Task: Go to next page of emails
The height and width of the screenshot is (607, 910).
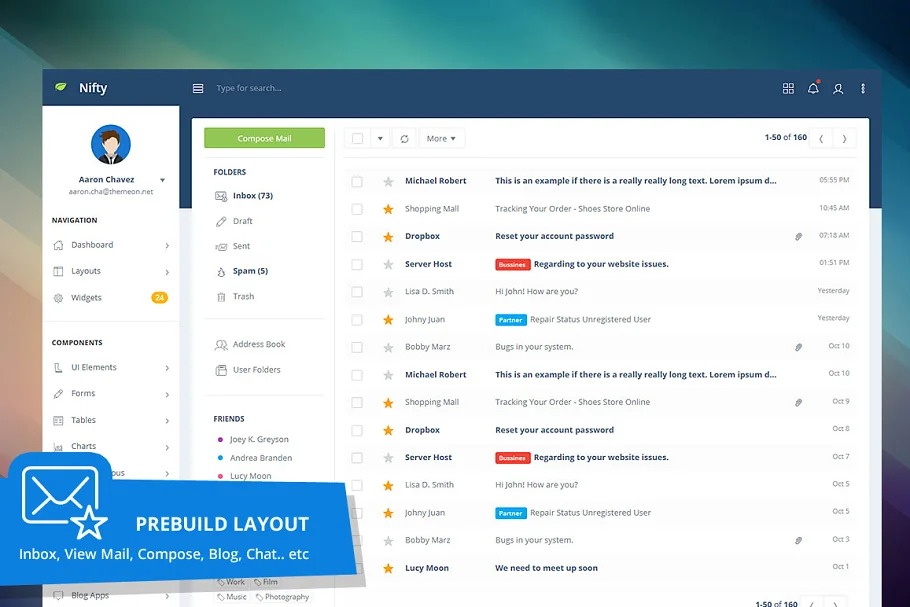Action: point(844,139)
